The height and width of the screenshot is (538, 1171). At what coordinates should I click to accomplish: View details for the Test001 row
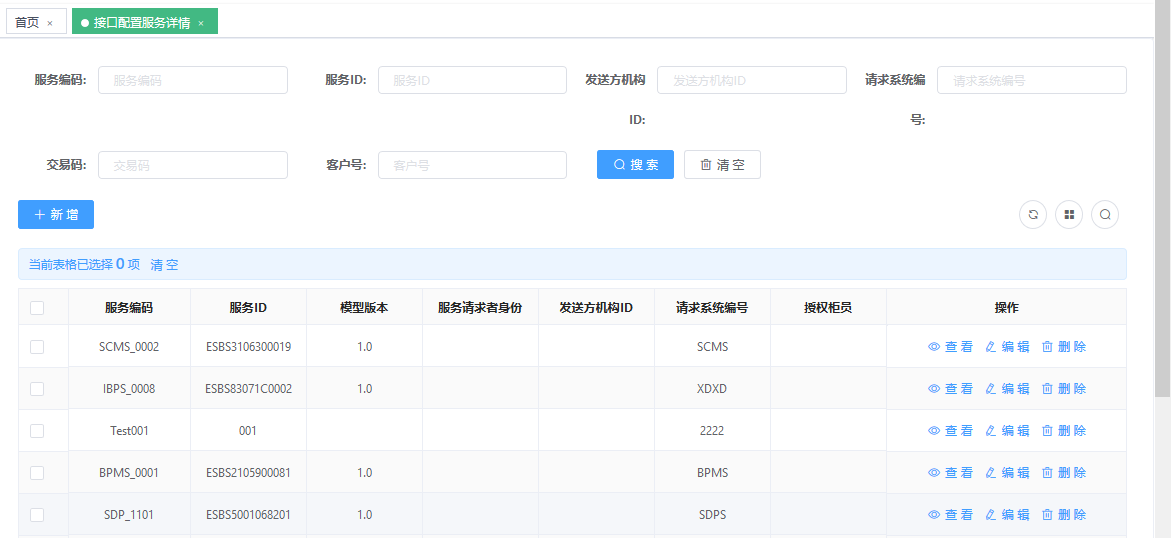tap(950, 430)
